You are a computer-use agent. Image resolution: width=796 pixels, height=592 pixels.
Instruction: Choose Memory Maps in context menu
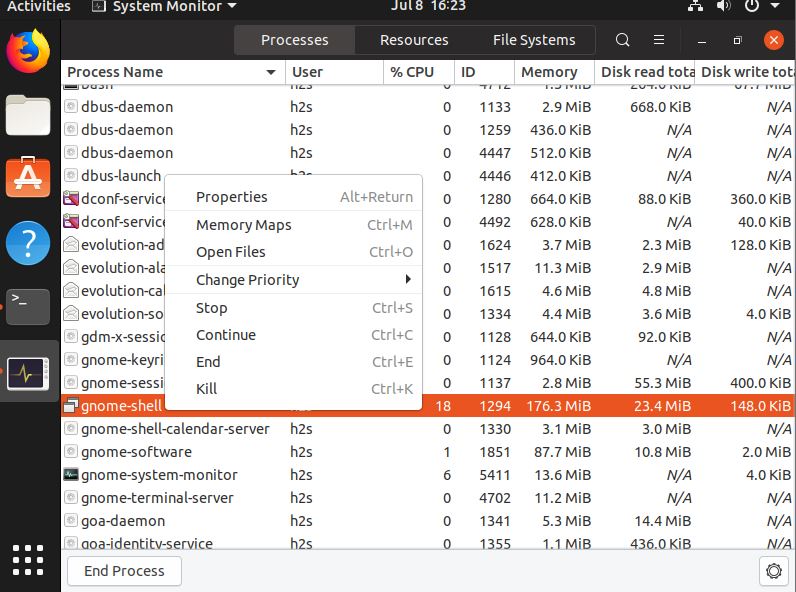[x=294, y=224]
